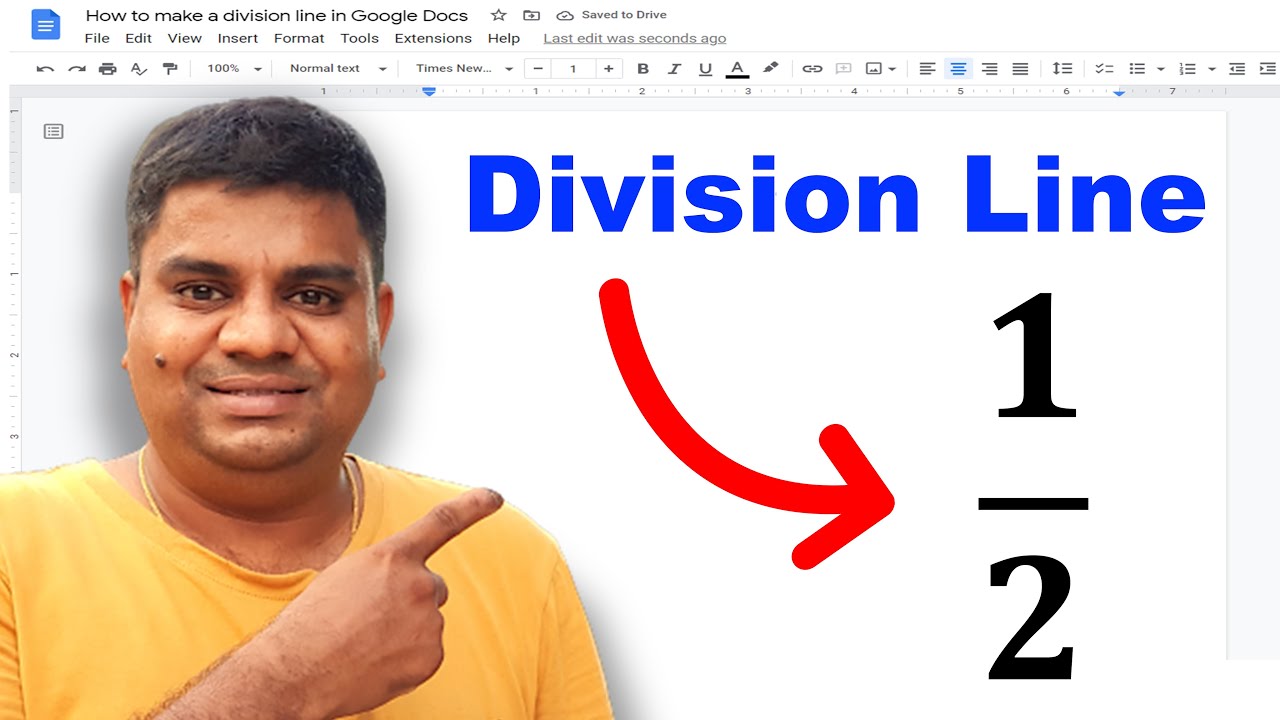This screenshot has height=720, width=1280.
Task: Activate the paint format tool
Action: click(x=170, y=69)
